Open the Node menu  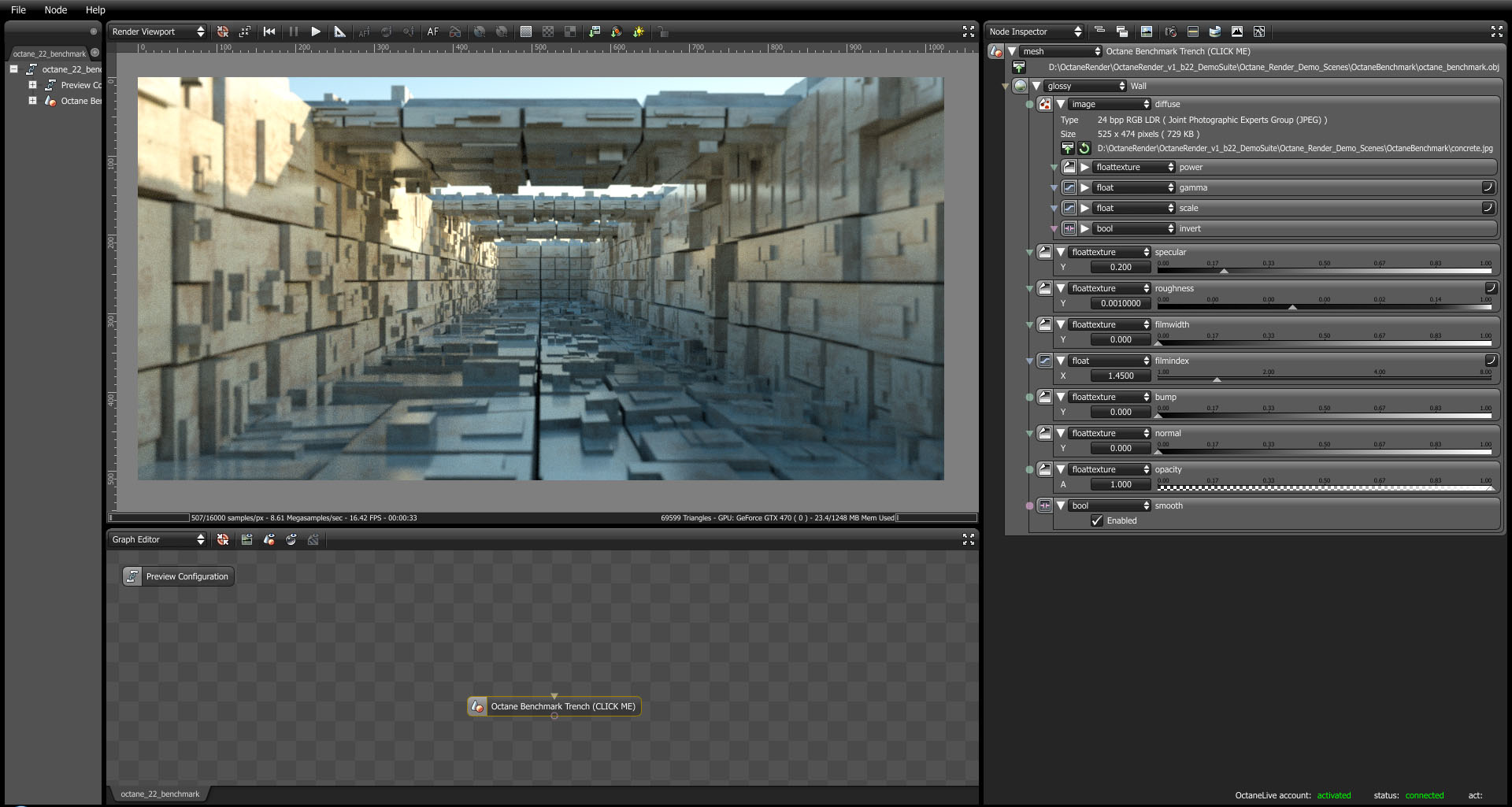[x=55, y=9]
